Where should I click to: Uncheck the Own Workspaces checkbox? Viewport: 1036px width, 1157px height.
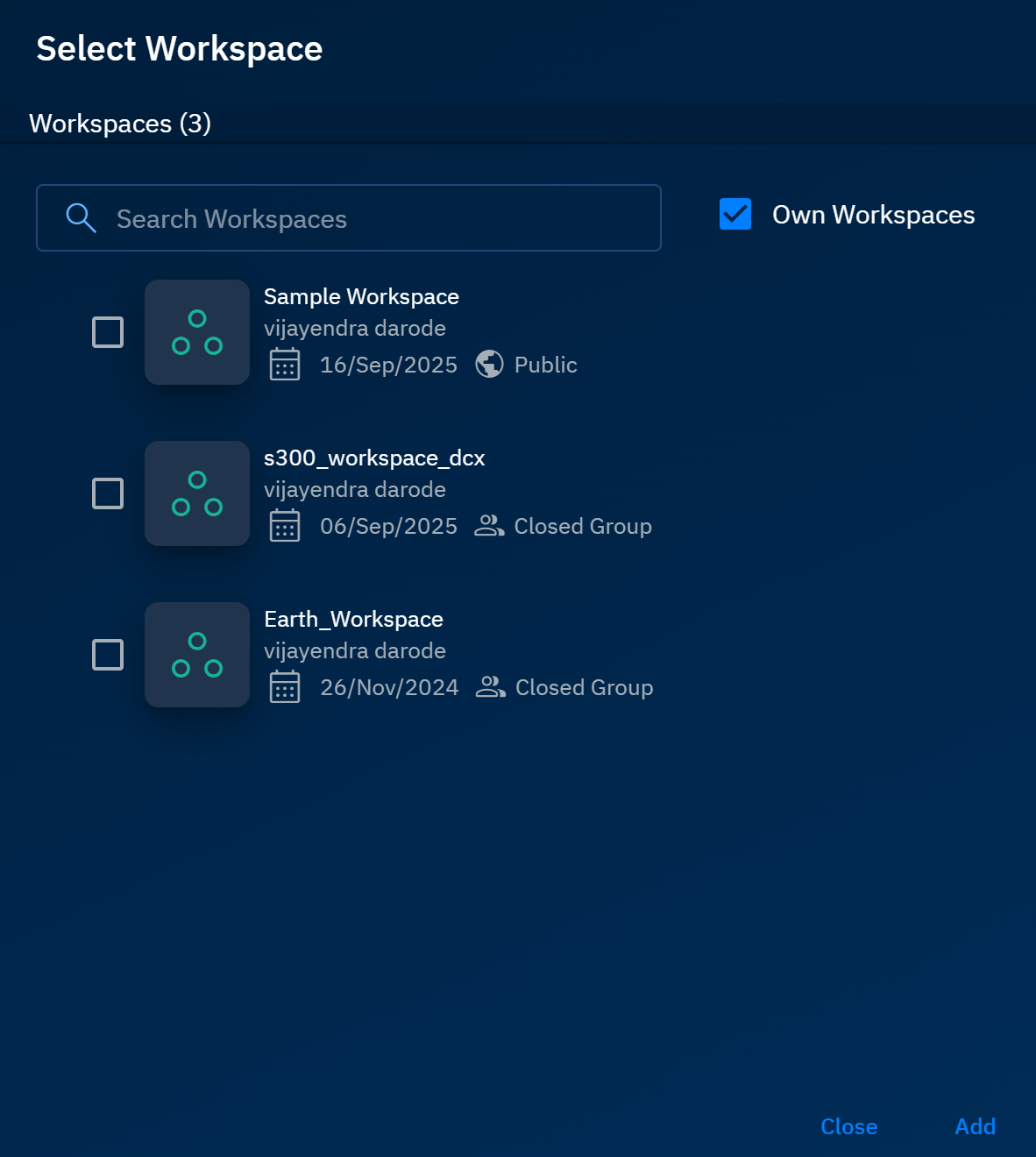point(735,214)
